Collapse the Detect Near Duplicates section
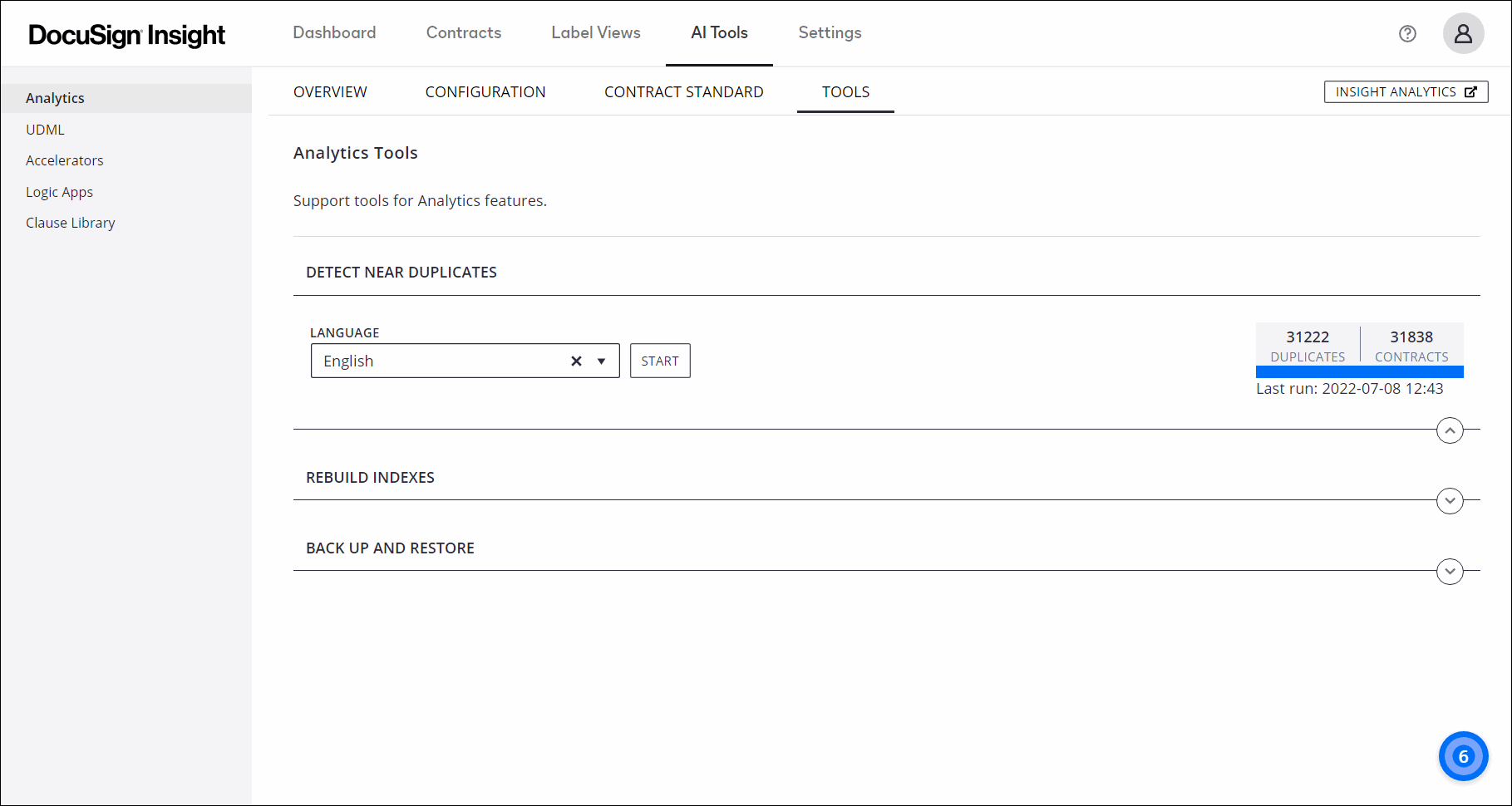This screenshot has height=806, width=1512. pyautogui.click(x=1450, y=430)
